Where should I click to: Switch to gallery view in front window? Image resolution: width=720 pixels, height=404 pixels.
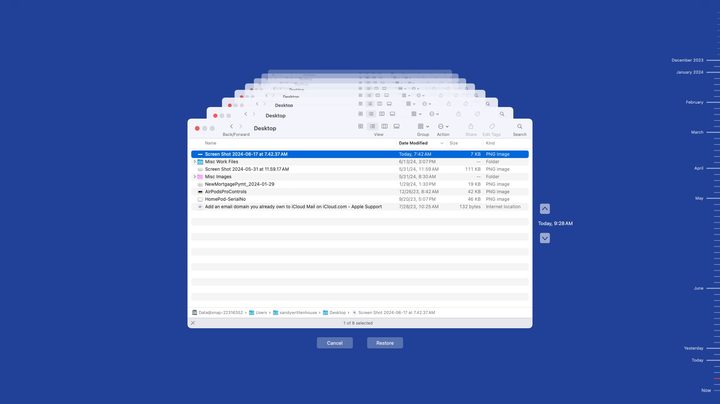(x=396, y=126)
